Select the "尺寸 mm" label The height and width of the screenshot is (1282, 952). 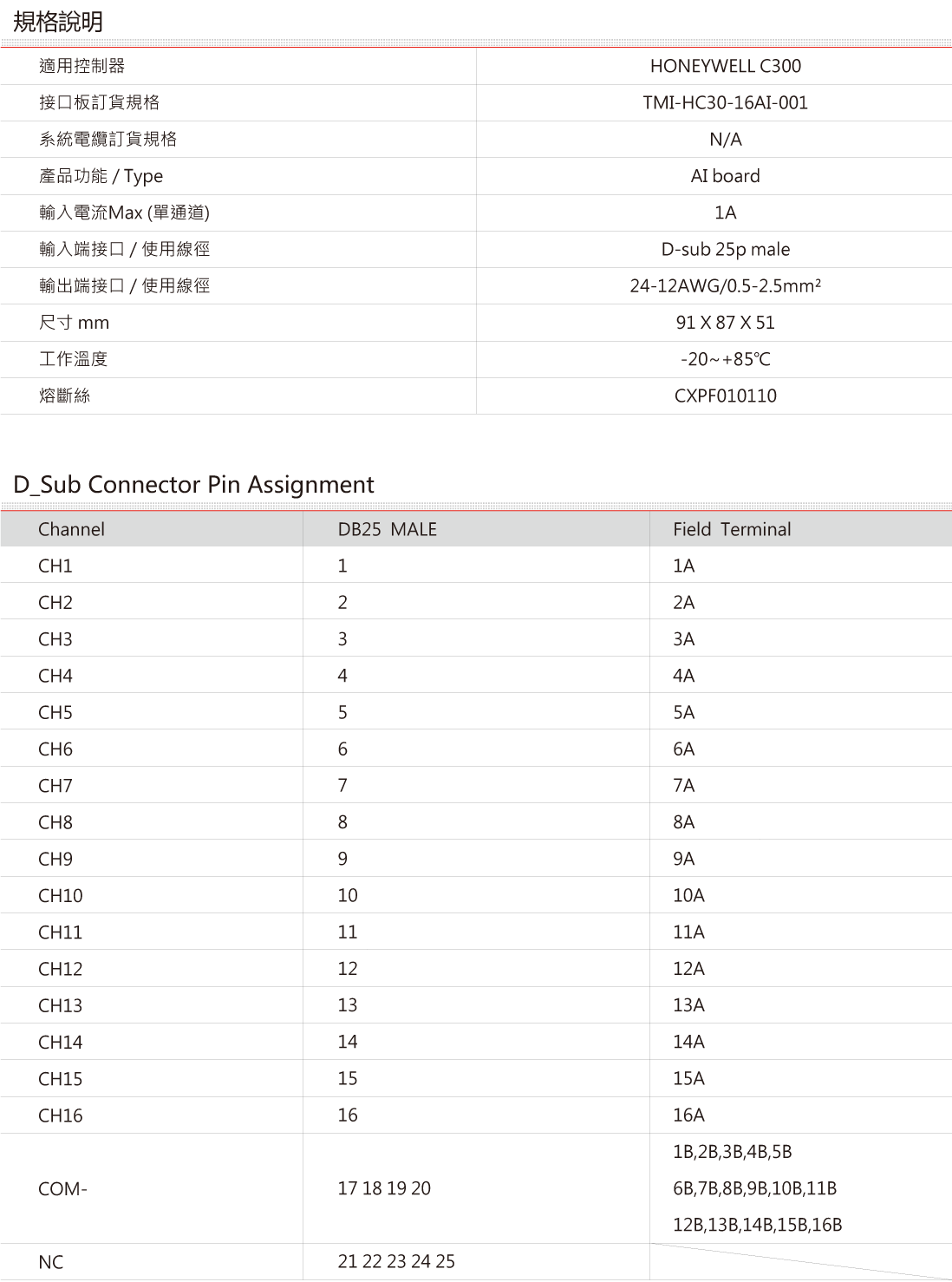[x=75, y=323]
